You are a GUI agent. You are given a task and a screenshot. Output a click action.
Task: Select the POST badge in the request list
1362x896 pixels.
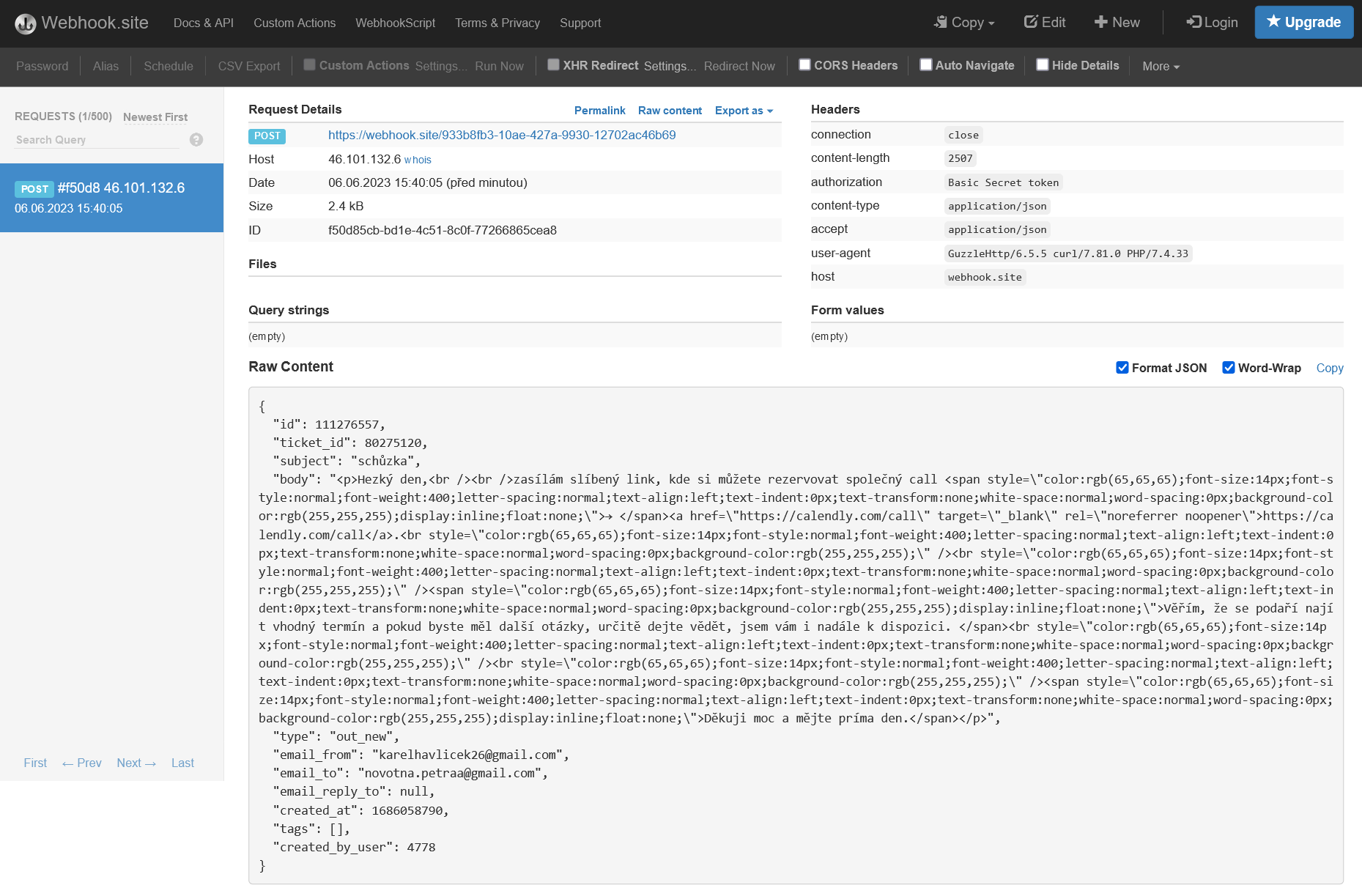[34, 189]
